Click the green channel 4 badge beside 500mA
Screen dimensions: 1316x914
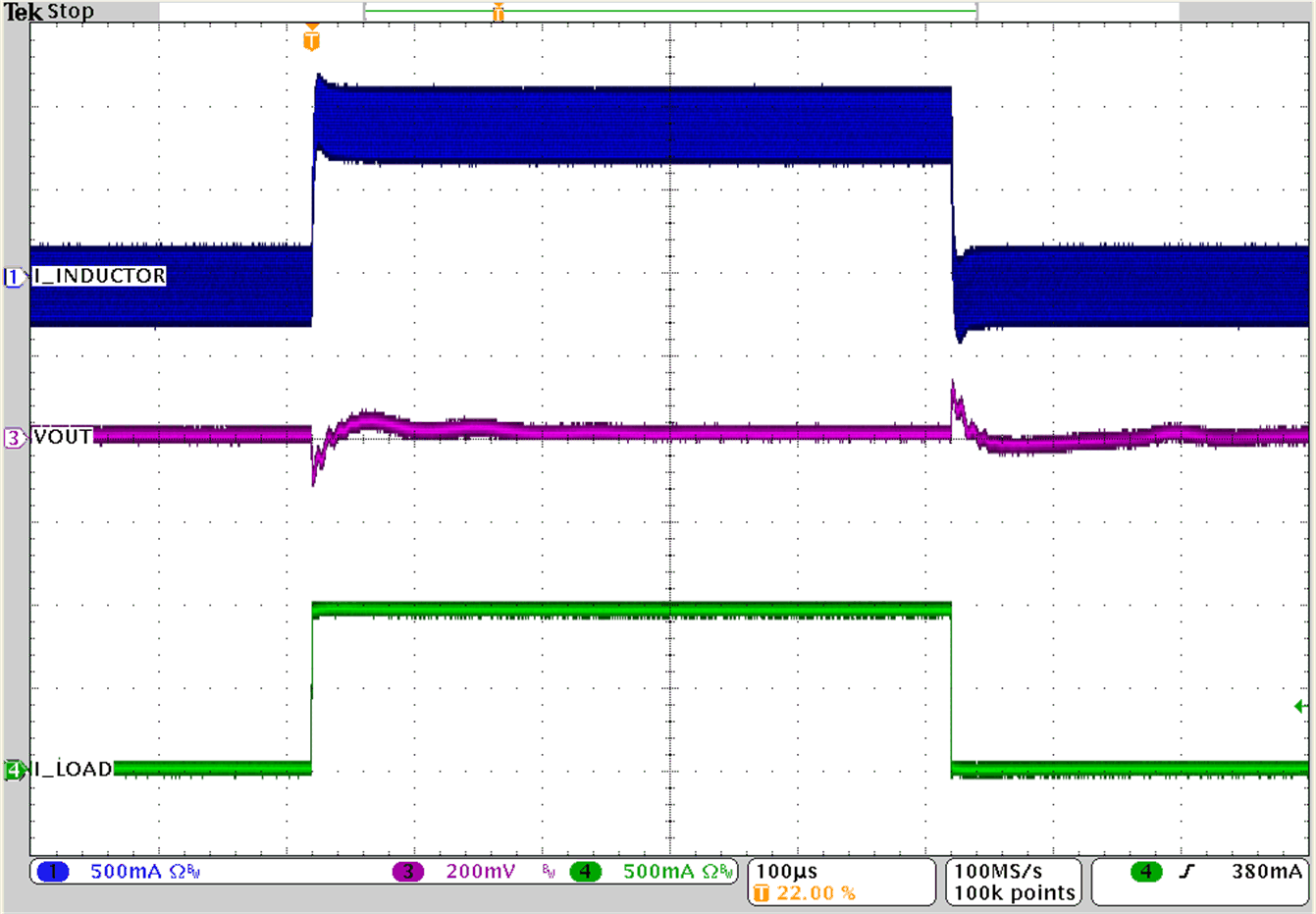[x=585, y=871]
